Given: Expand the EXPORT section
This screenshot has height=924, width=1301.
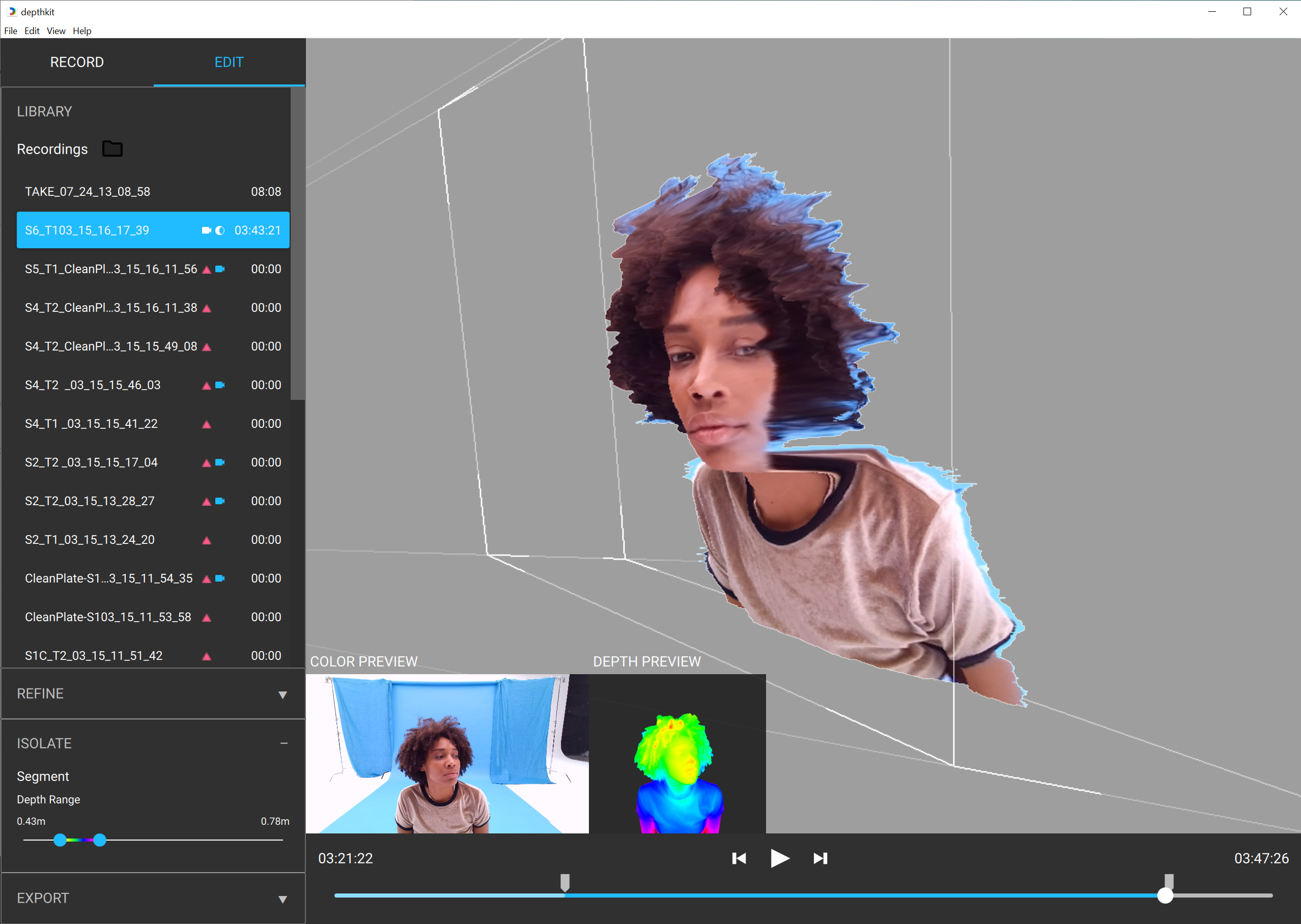Looking at the screenshot, I should pos(282,899).
